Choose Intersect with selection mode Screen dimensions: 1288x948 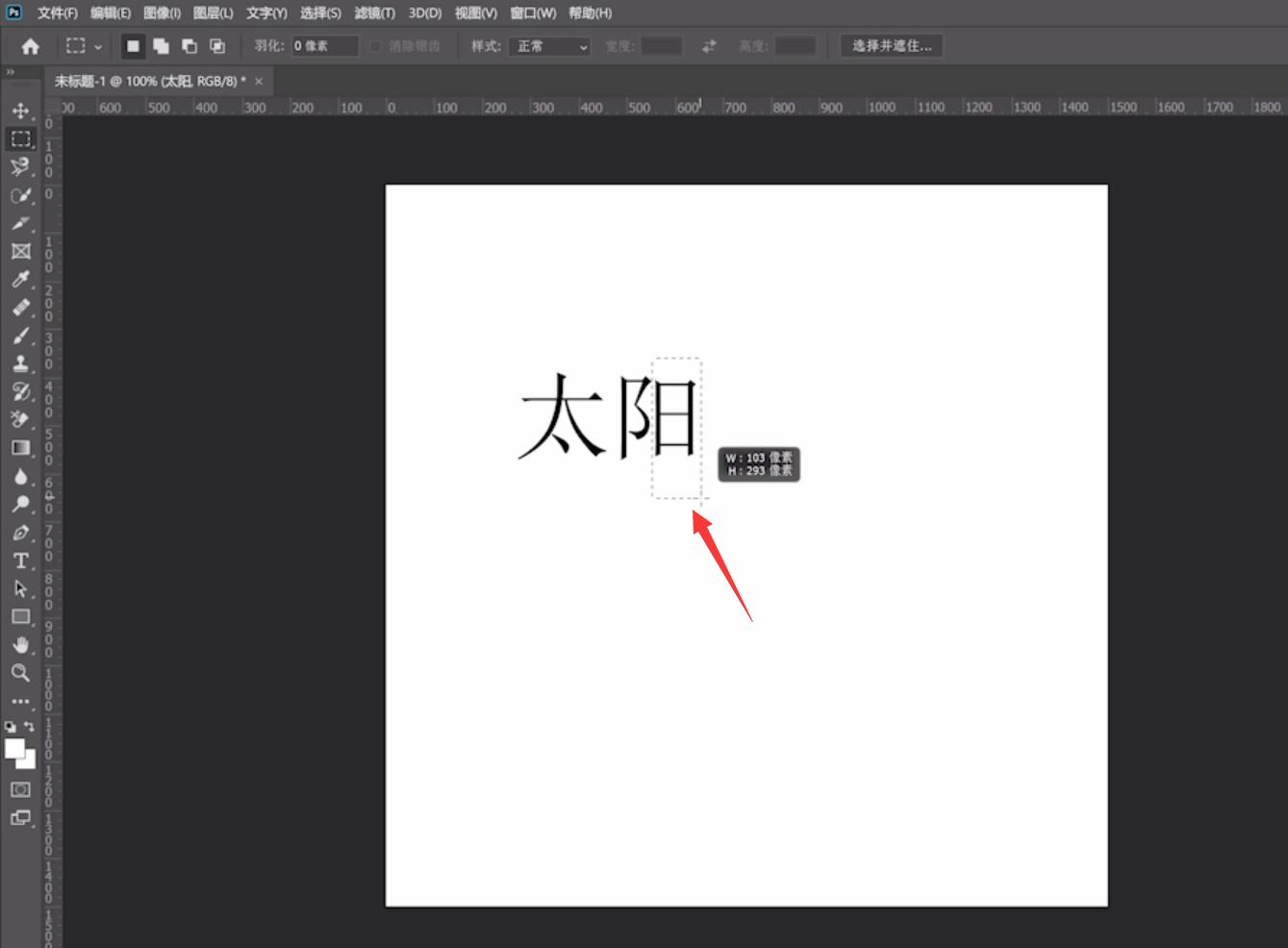[217, 46]
